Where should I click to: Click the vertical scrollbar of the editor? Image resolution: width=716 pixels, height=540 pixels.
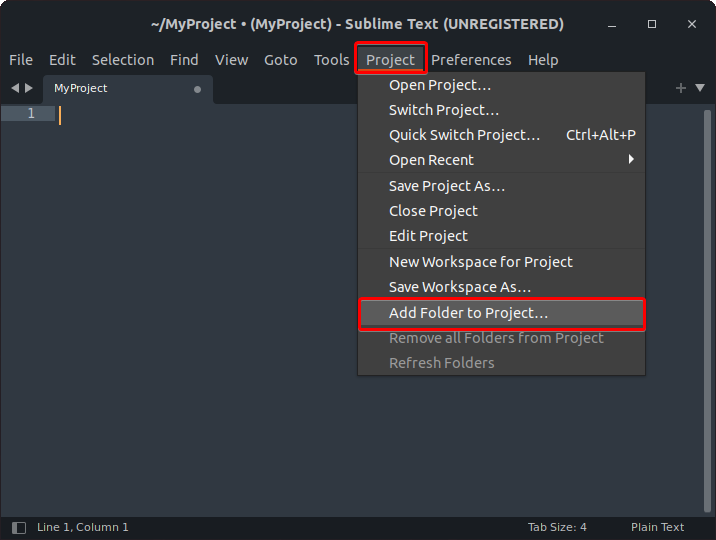[x=707, y=310]
